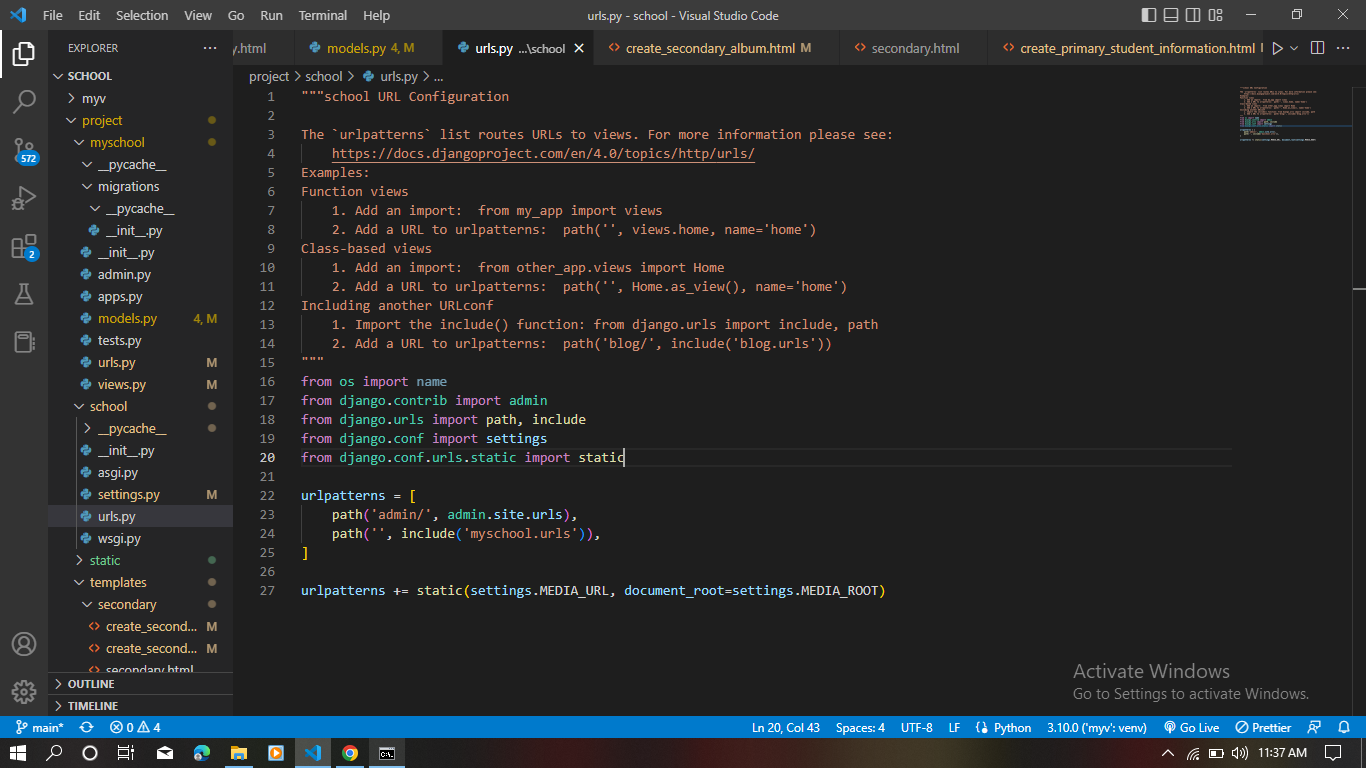Open the customize layout button
The height and width of the screenshot is (768, 1366).
tap(1216, 15)
